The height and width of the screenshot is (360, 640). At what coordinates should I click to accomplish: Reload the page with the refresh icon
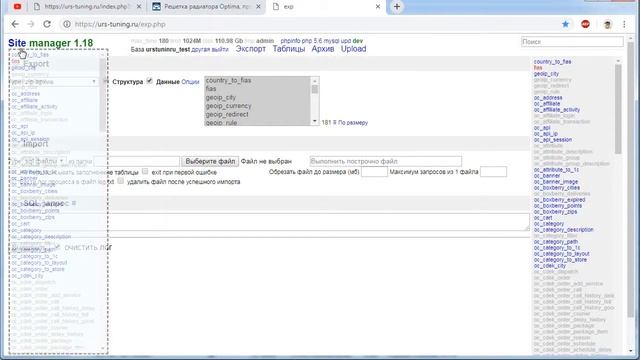47,24
